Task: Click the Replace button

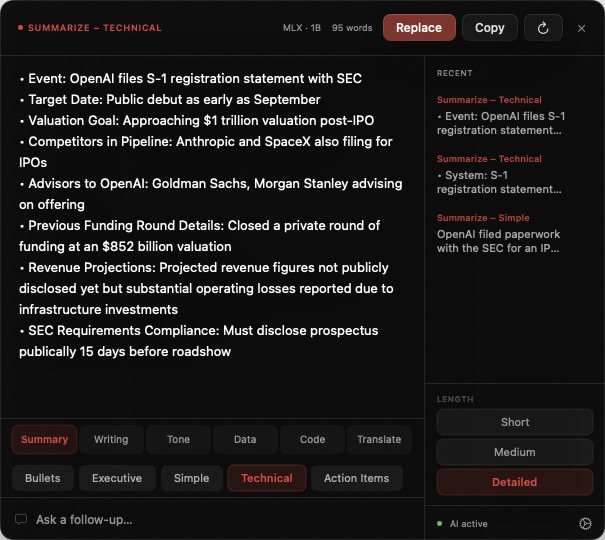Action: 419,28
